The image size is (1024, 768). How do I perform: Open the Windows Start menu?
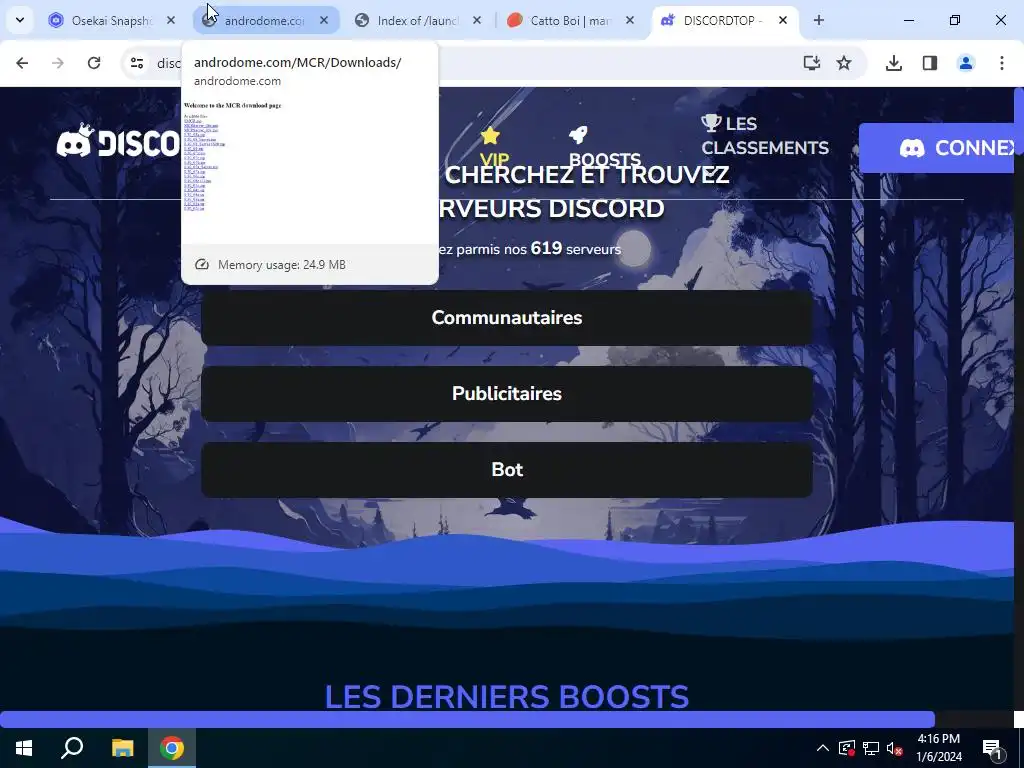click(x=24, y=748)
